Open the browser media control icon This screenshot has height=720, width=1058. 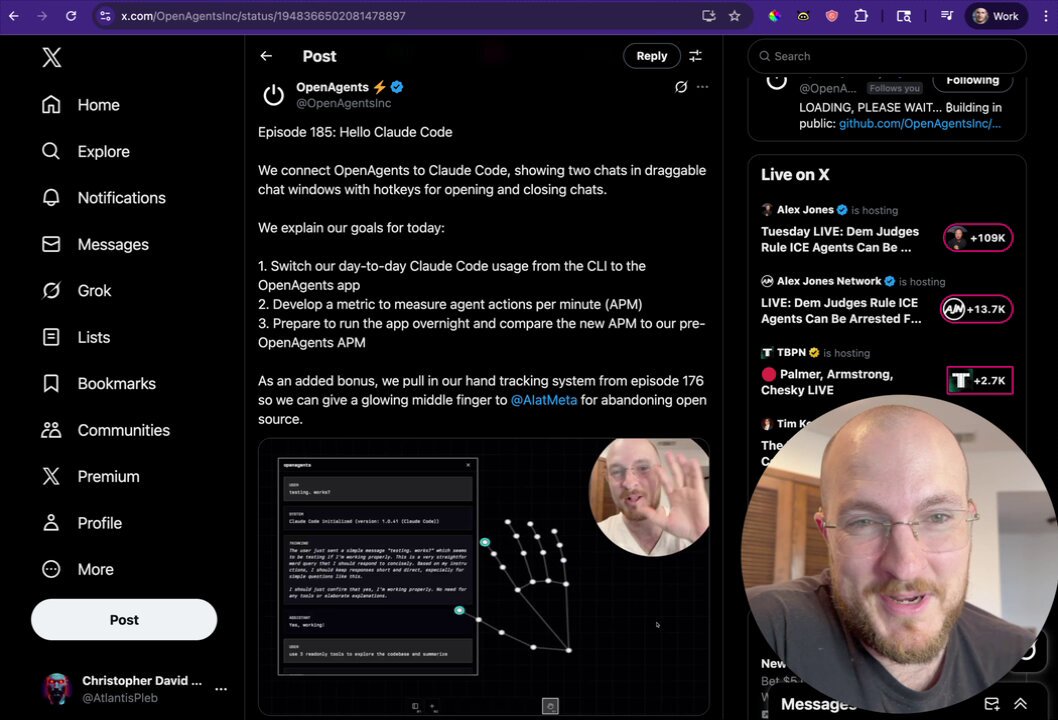(947, 16)
